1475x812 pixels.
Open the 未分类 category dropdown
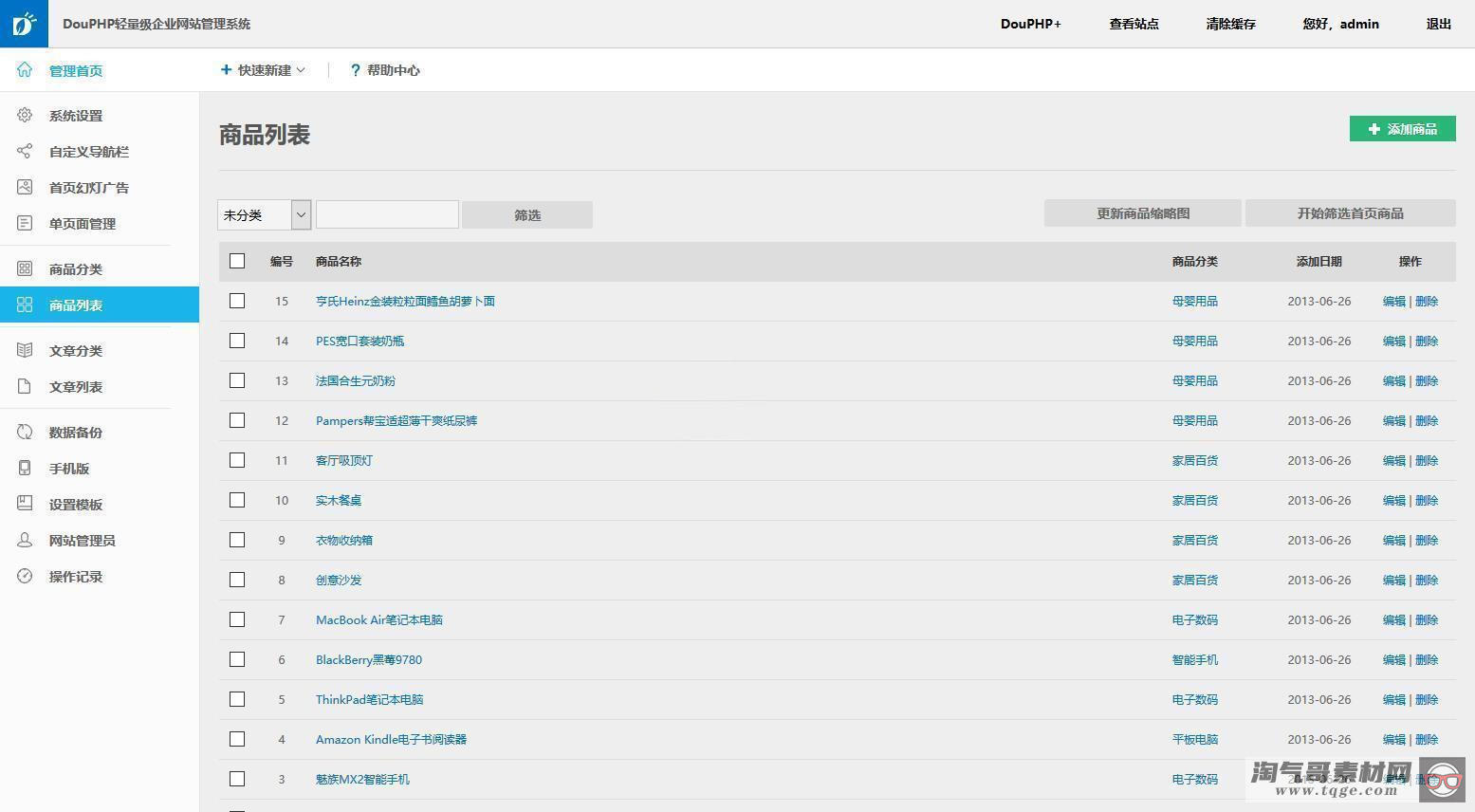pos(265,214)
